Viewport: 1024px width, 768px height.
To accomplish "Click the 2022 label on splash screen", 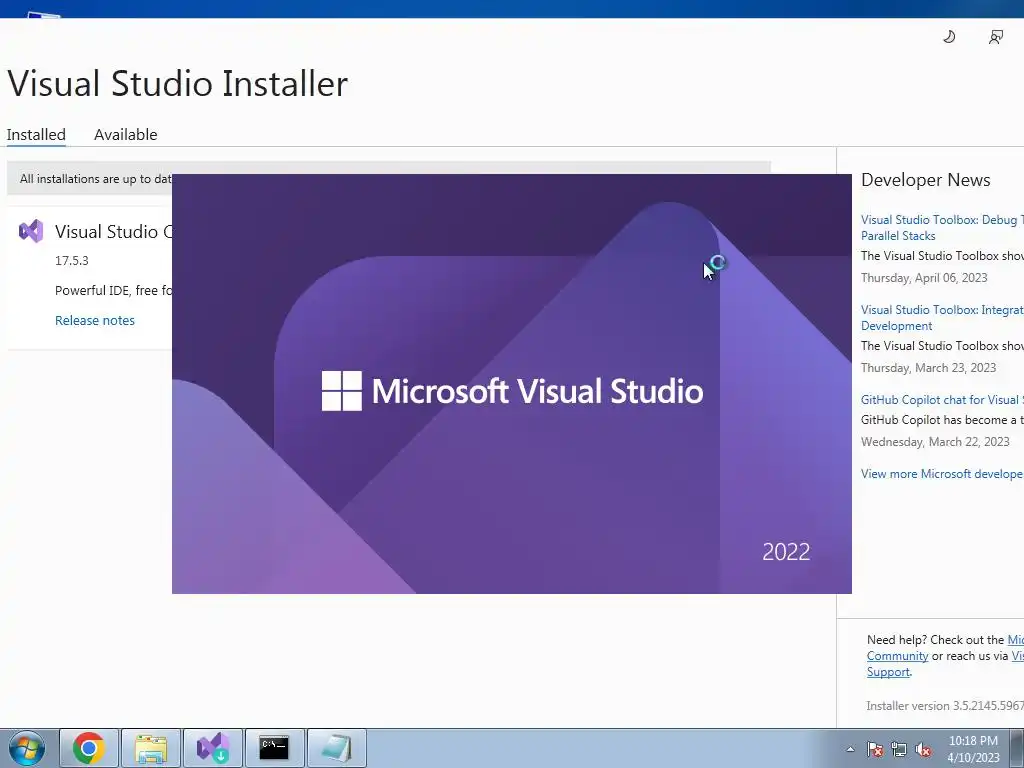I will tap(786, 552).
